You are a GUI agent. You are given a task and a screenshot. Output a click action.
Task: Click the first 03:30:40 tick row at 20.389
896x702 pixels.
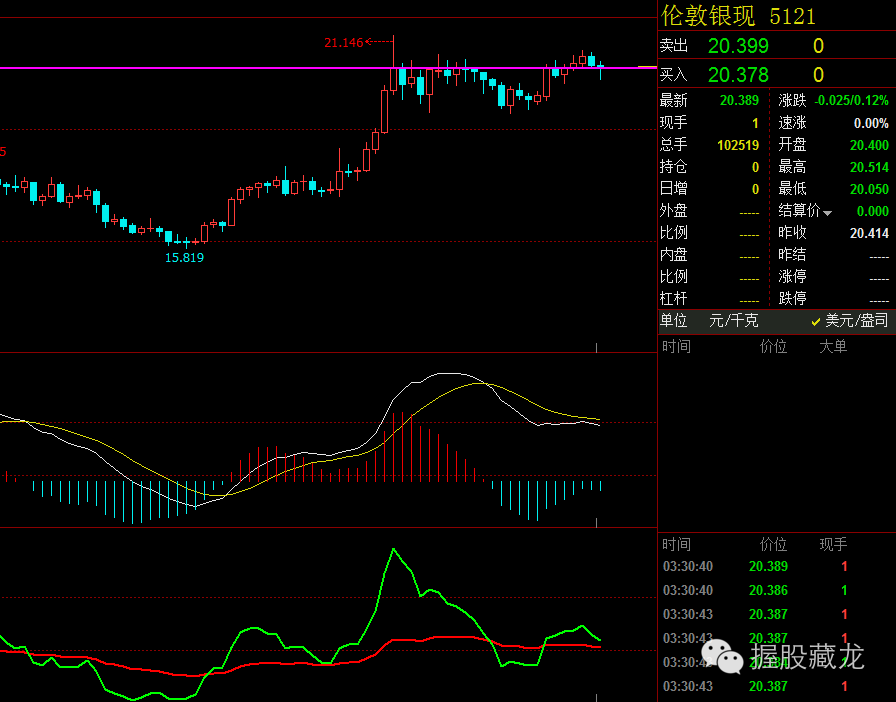(768, 567)
